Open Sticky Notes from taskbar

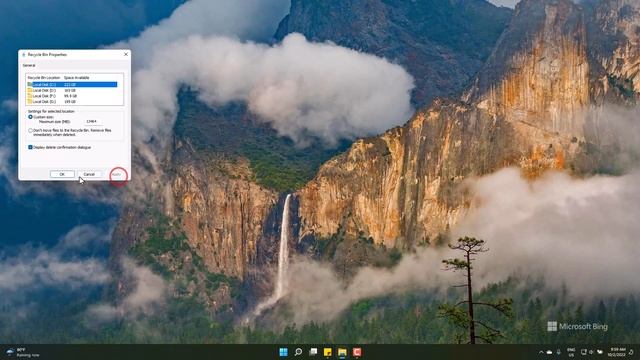pos(327,352)
